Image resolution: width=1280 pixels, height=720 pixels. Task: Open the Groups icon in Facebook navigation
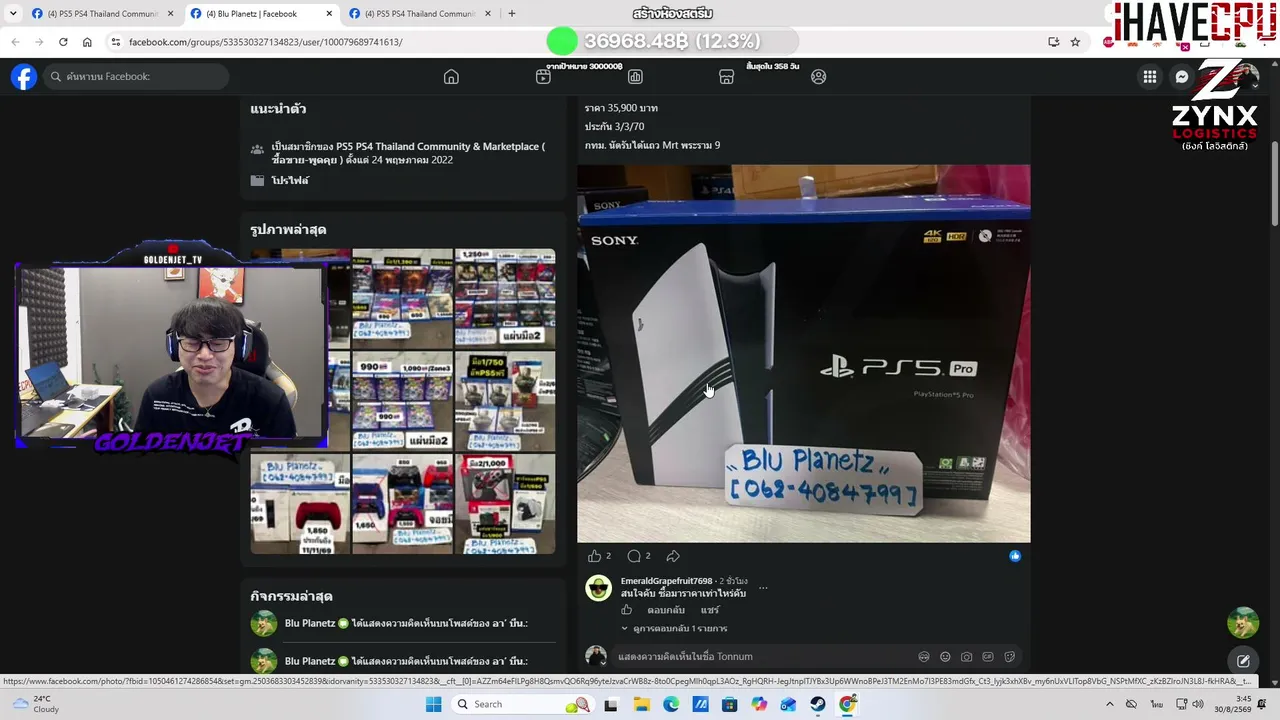pos(819,77)
